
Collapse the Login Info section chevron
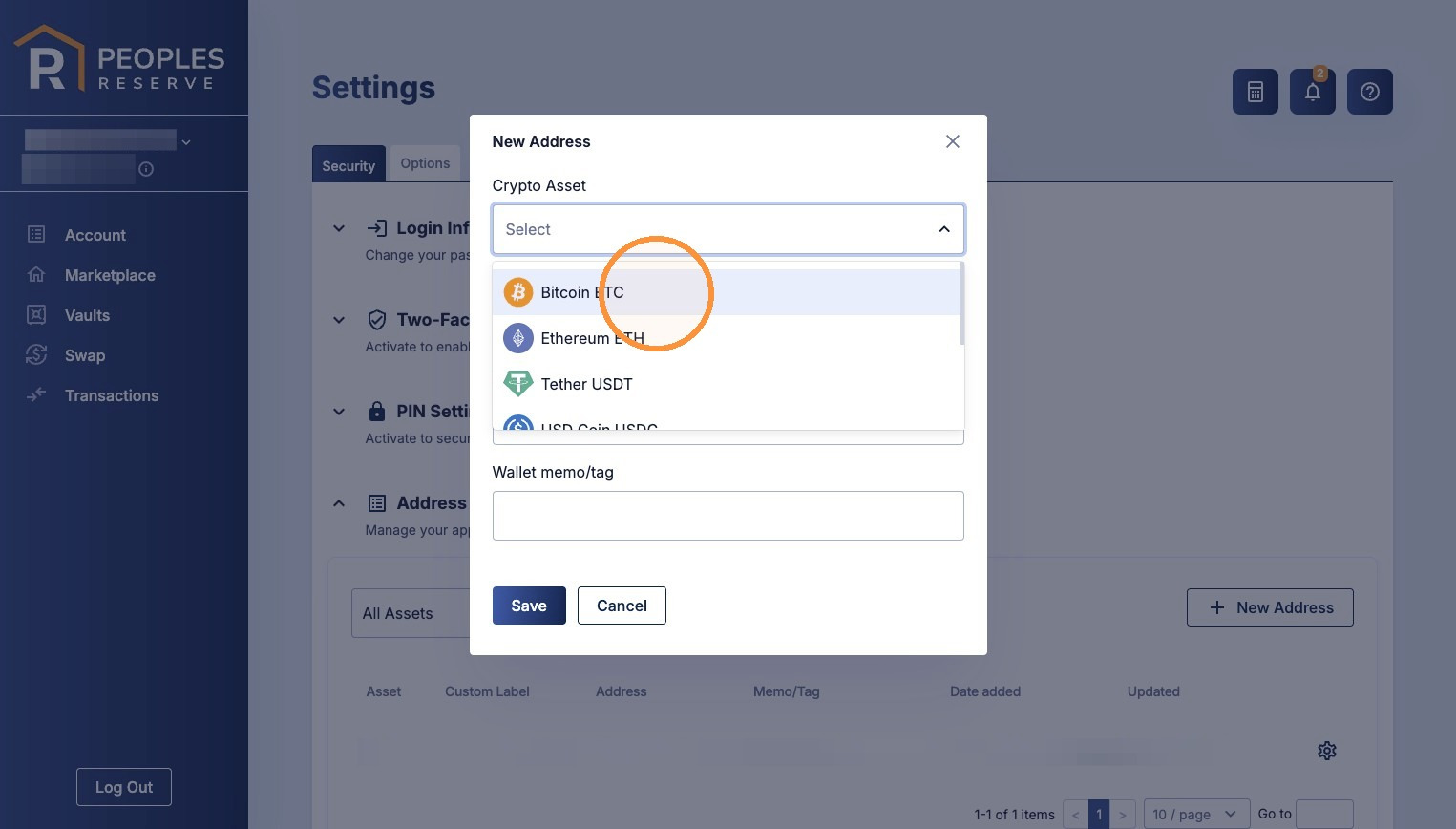tap(339, 228)
